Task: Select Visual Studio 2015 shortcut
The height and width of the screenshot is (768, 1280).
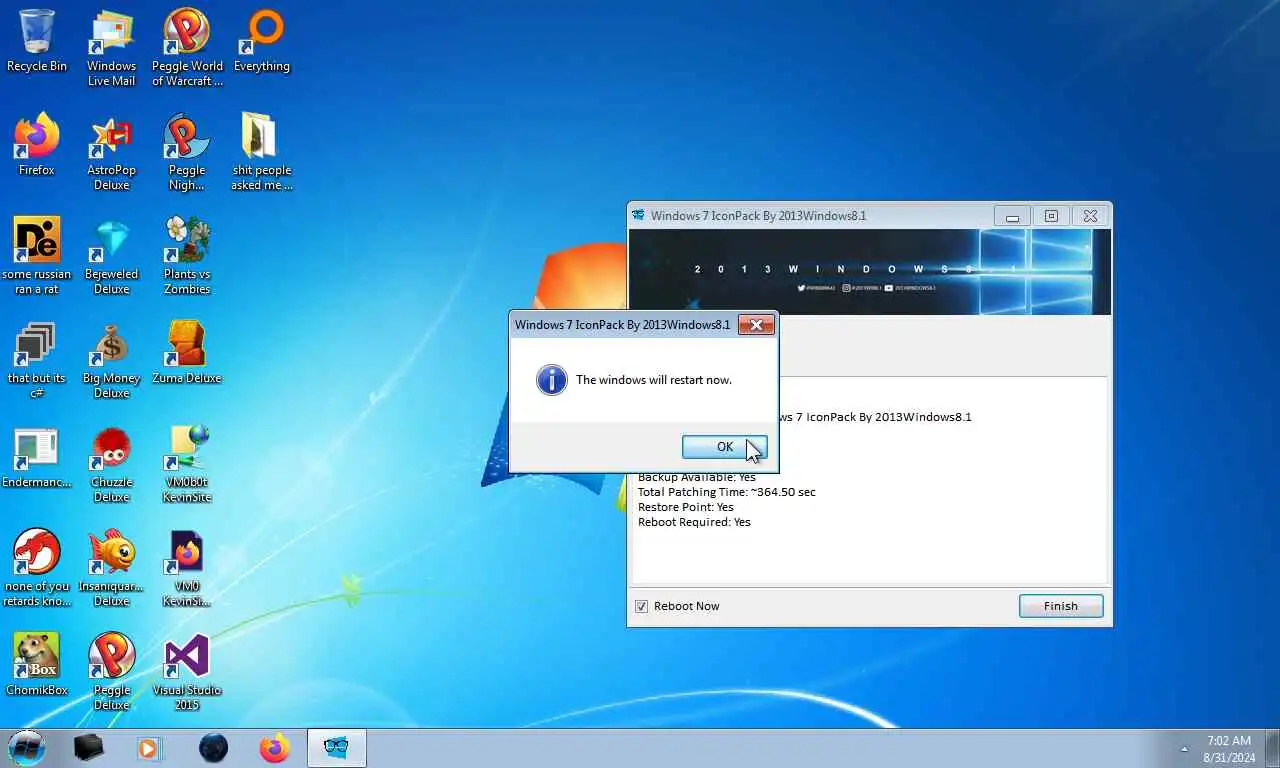Action: [187, 672]
